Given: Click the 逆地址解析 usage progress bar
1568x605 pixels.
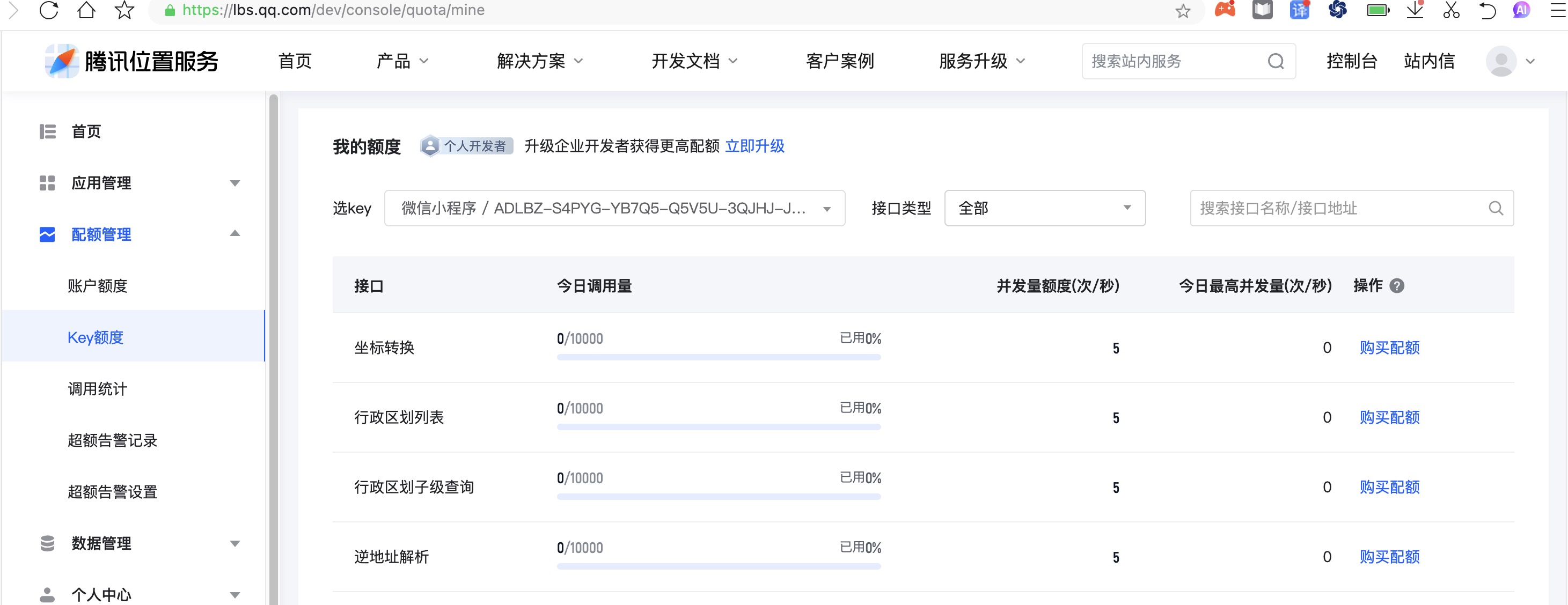Looking at the screenshot, I should point(719,566).
